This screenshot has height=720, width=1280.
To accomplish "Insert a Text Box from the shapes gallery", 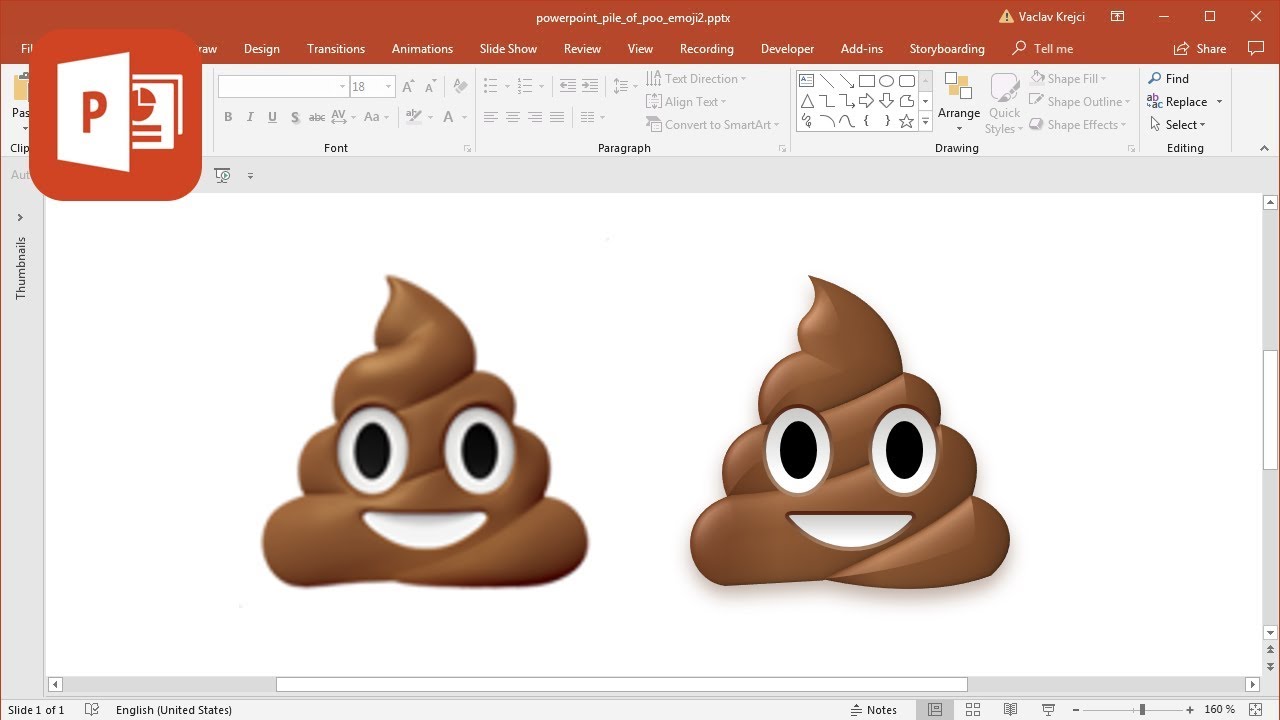I will pos(806,79).
